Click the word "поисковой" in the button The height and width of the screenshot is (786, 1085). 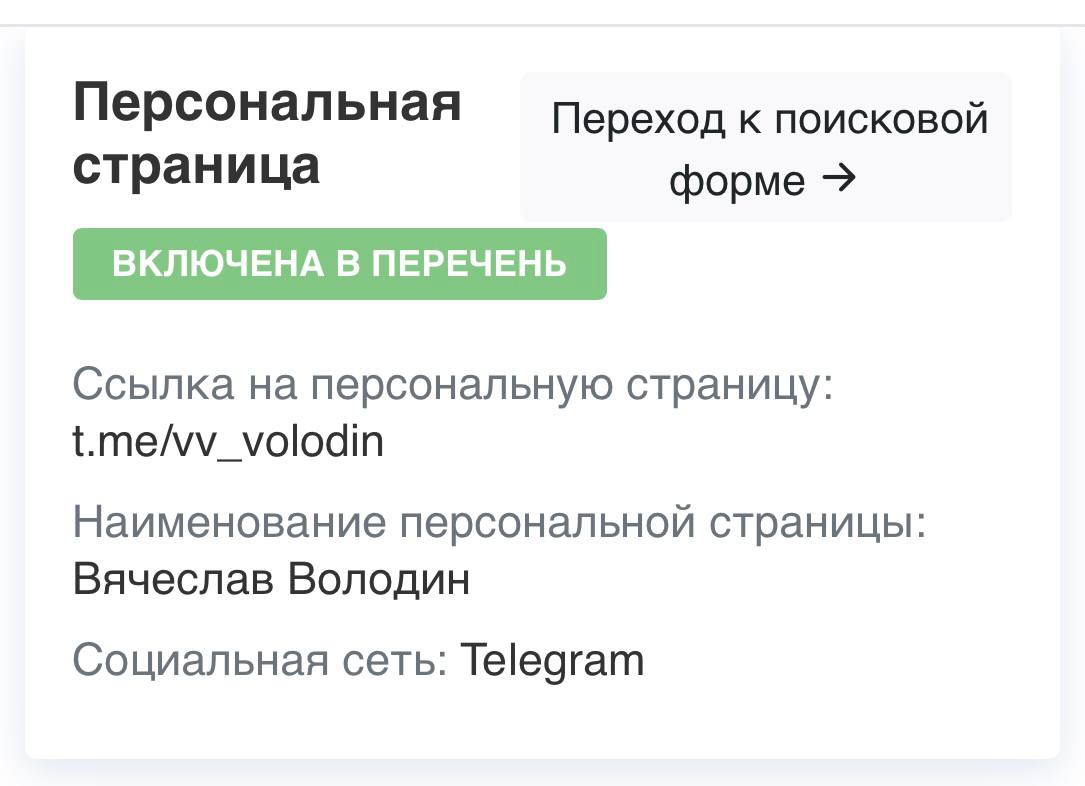tap(881, 120)
